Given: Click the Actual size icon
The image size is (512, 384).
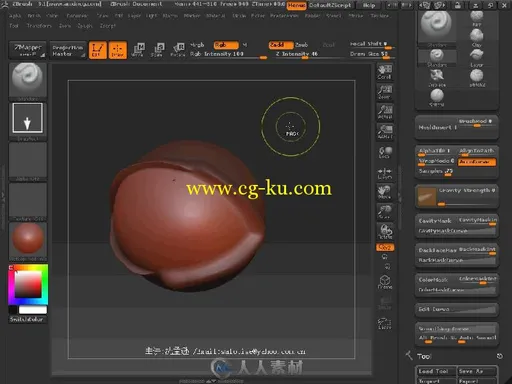Looking at the screenshot, I should coord(385,112).
